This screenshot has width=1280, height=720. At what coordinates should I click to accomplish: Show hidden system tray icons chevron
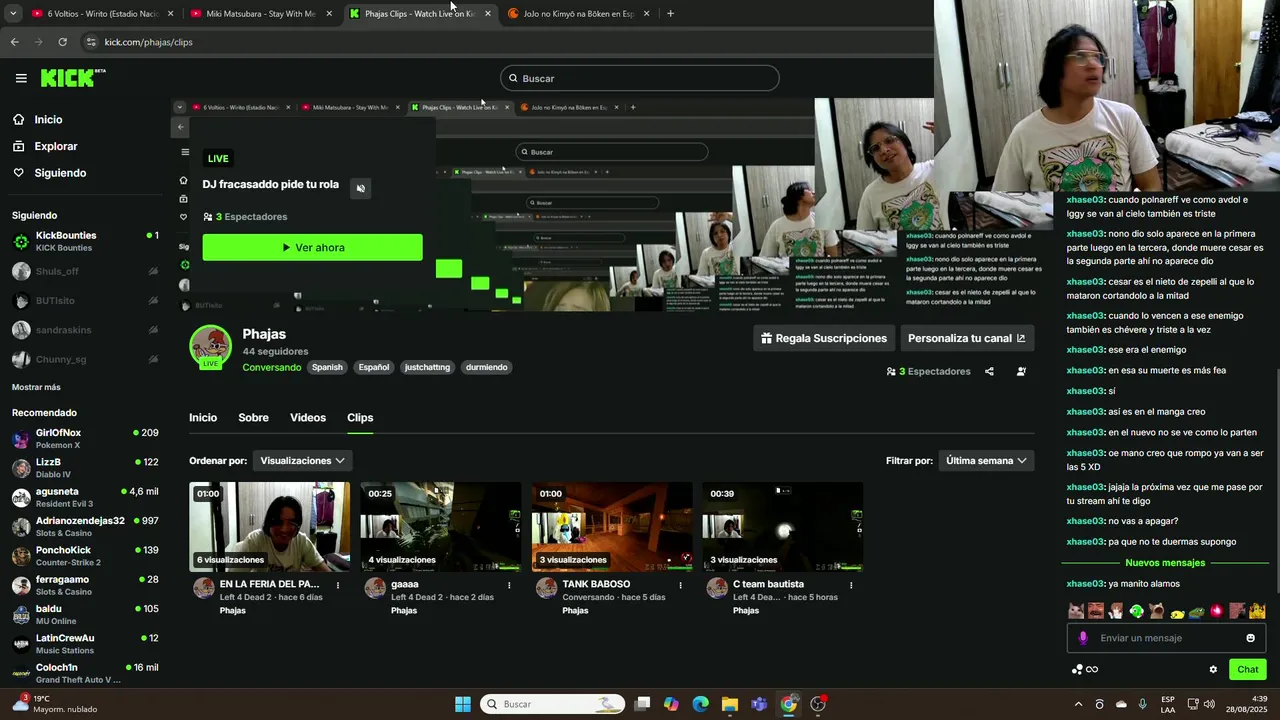click(1078, 704)
